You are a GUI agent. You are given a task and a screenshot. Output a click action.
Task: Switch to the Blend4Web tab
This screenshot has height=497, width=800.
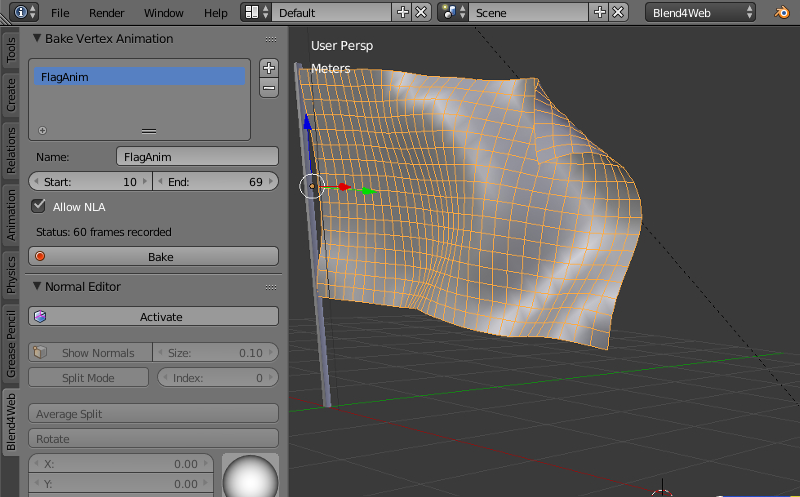tap(11, 422)
